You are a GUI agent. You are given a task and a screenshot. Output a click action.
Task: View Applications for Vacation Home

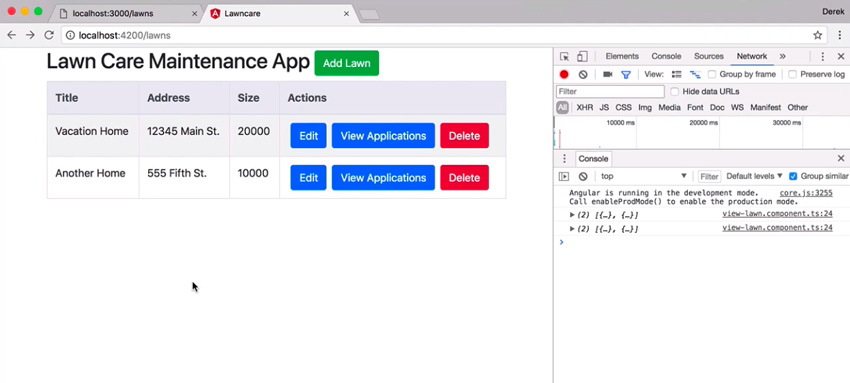click(383, 135)
